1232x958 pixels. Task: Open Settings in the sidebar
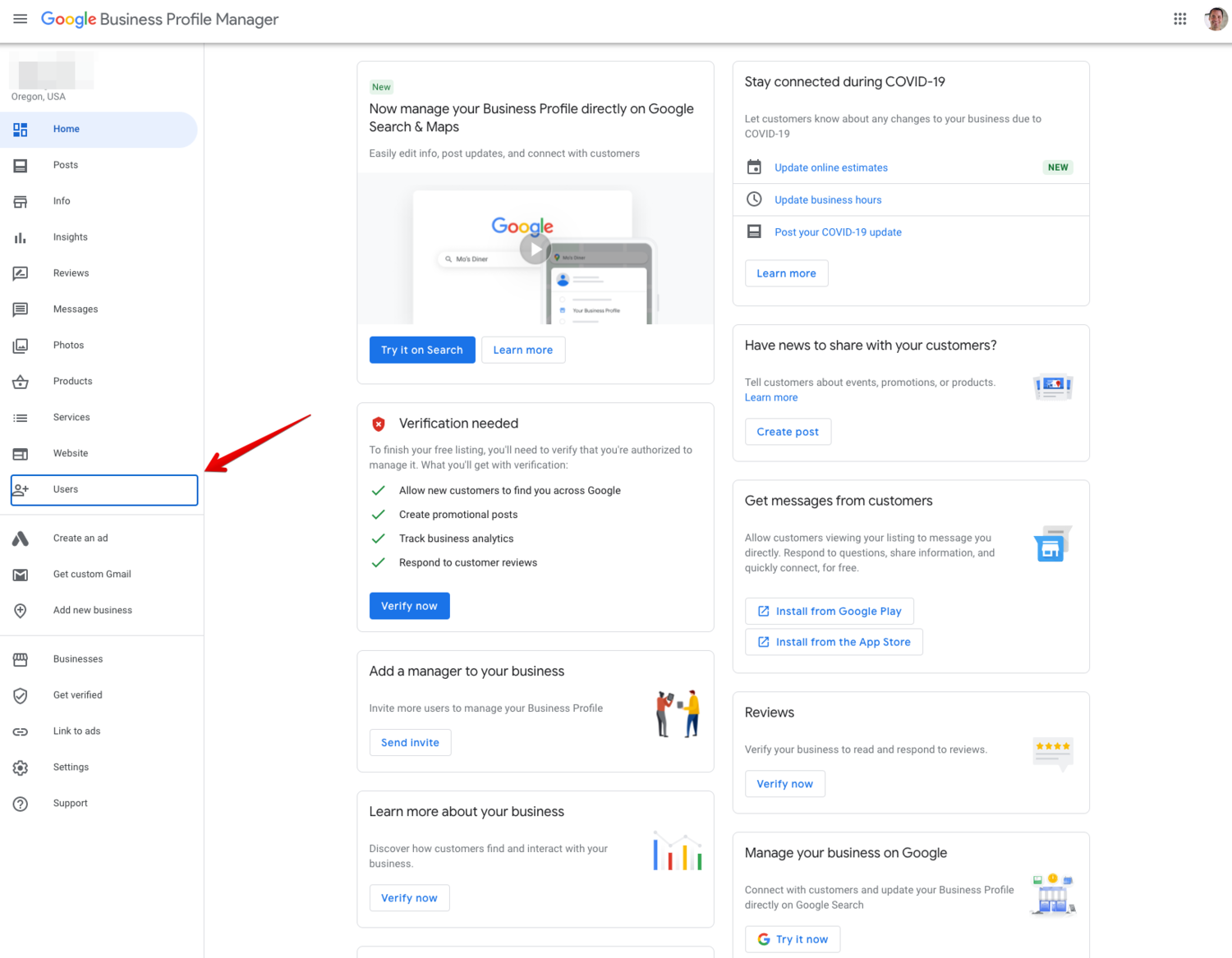[x=99, y=768]
